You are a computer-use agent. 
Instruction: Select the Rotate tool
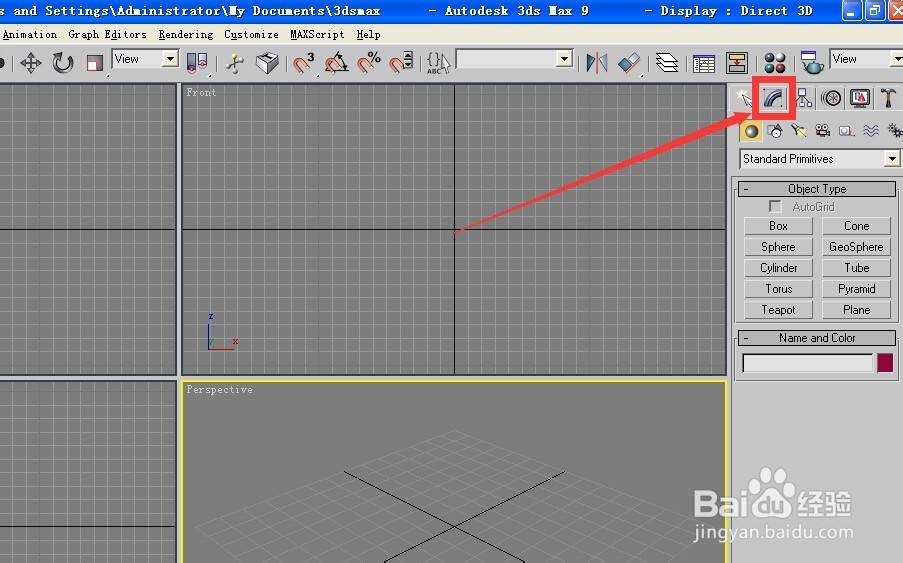pyautogui.click(x=63, y=63)
